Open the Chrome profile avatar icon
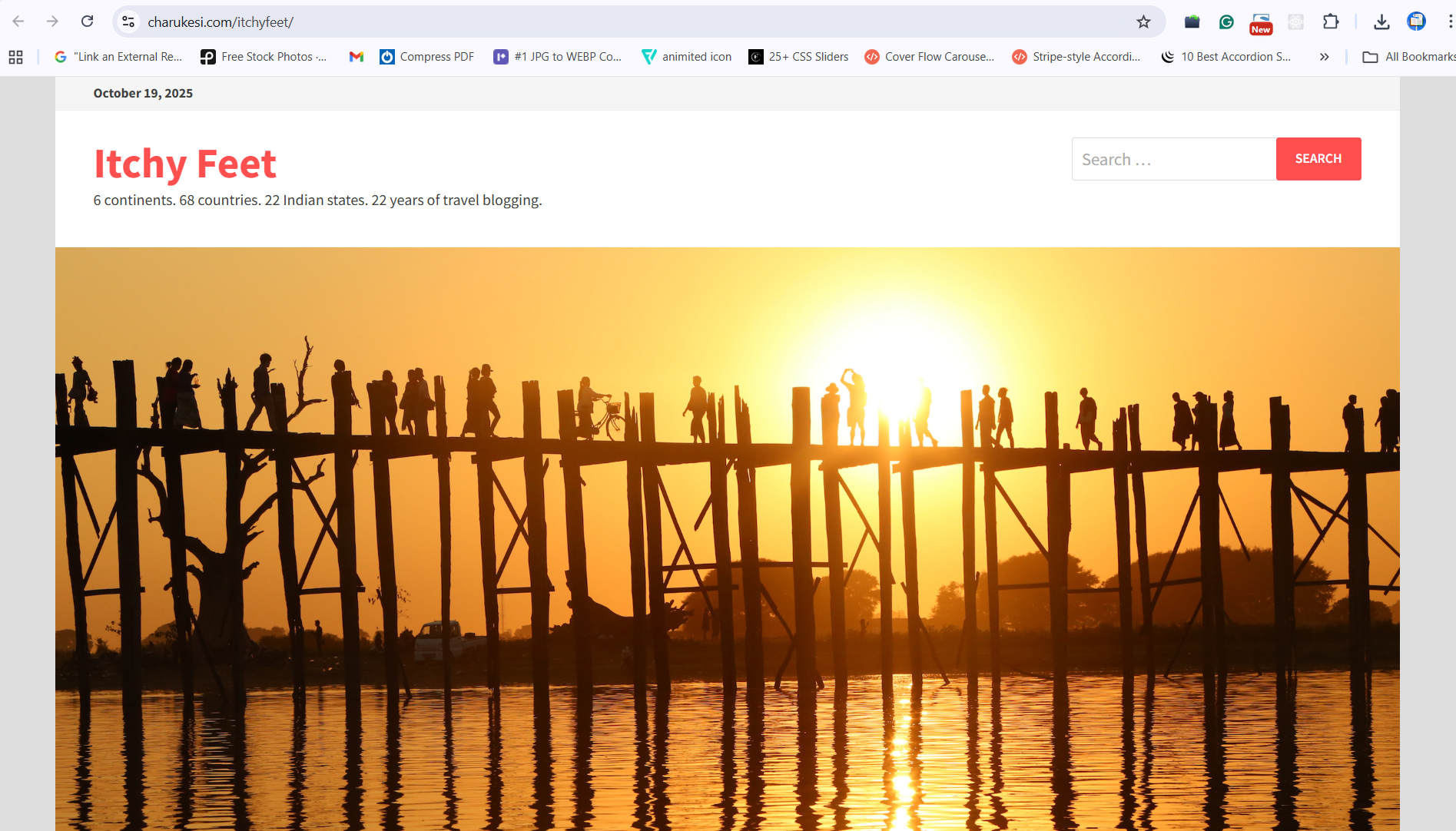Image resolution: width=1456 pixels, height=831 pixels. coord(1416,22)
